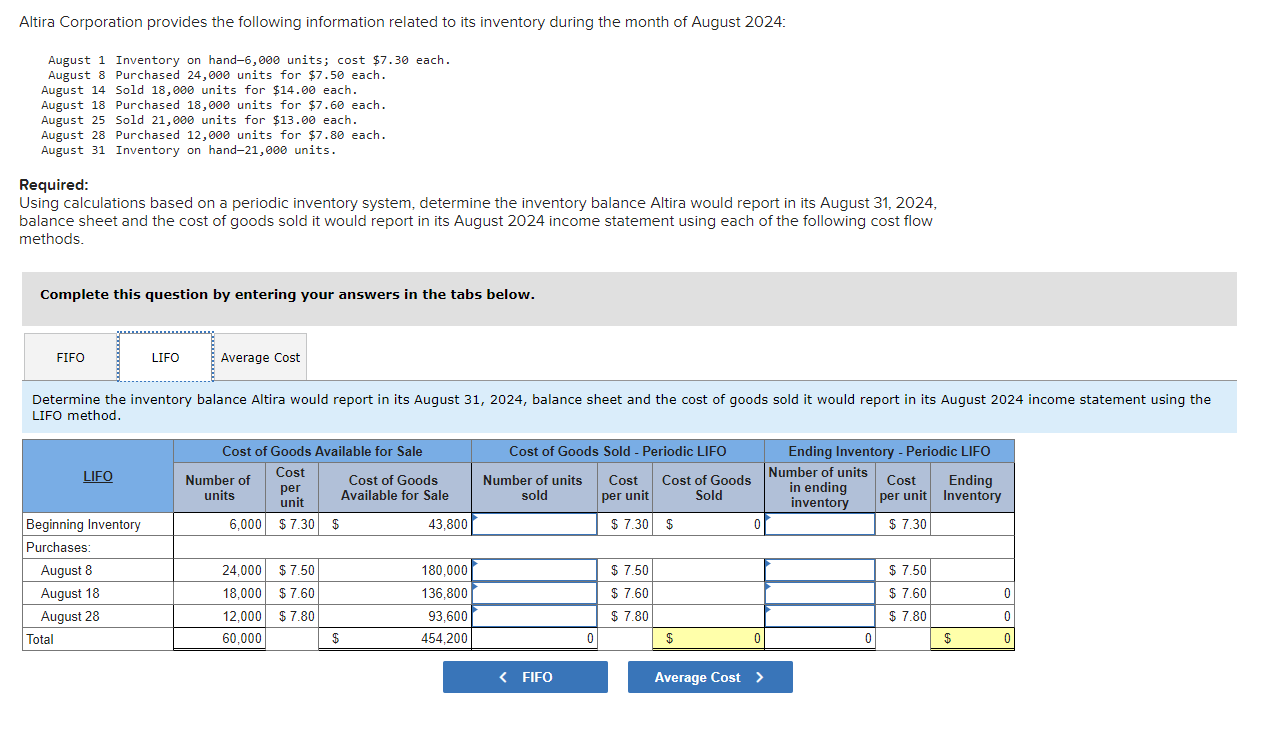1278x753 pixels.
Task: Click the August 8 row label
Action: coord(98,570)
